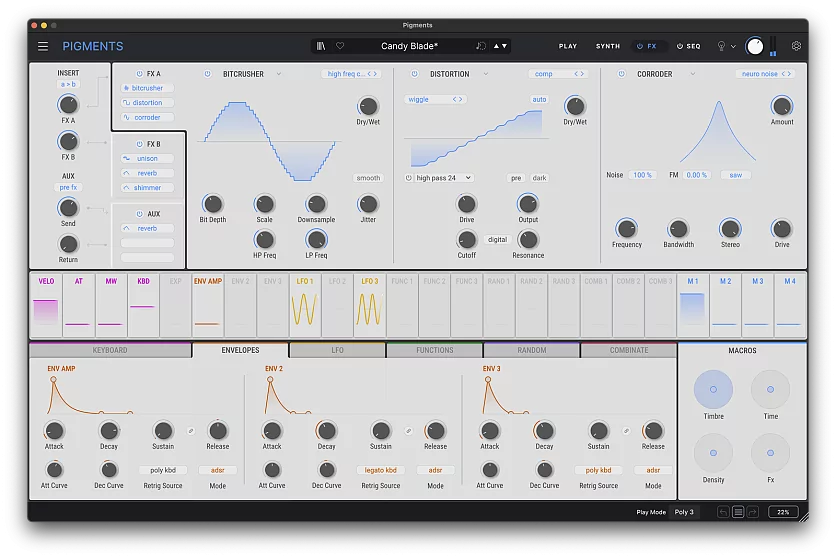
Task: Open the wiggle distortion type selector
Action: (x=435, y=100)
